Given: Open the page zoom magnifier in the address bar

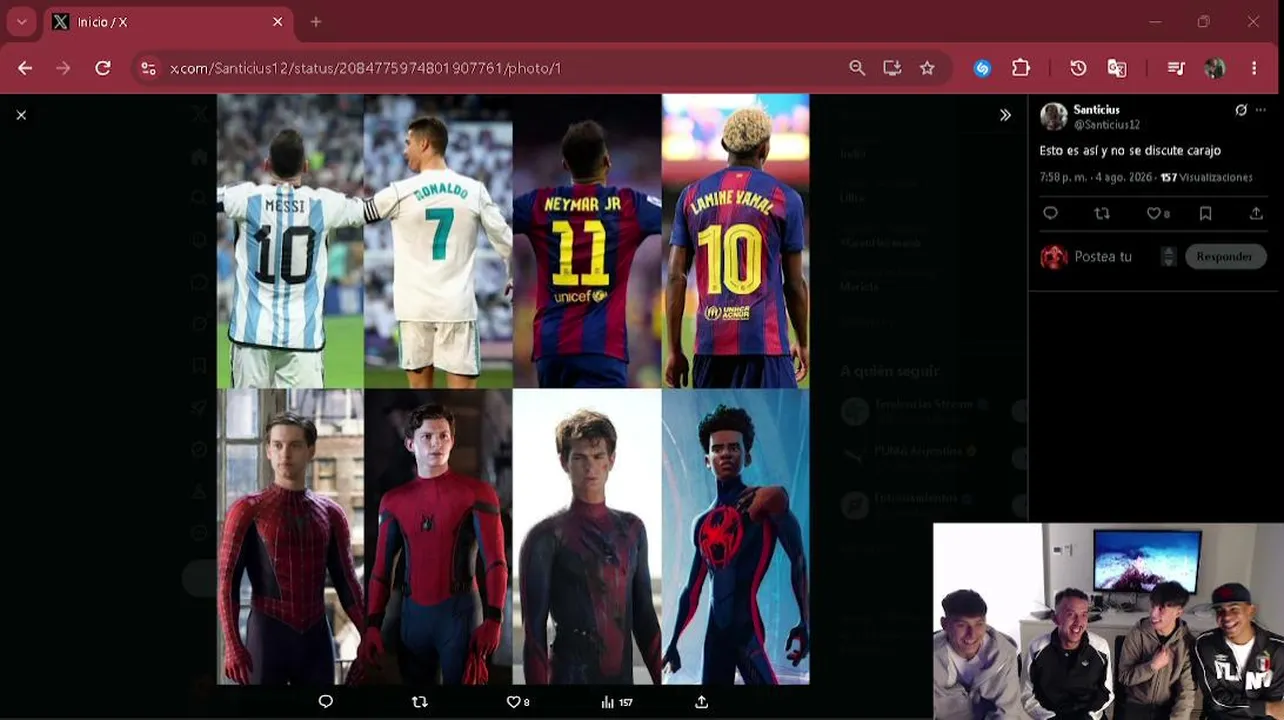Looking at the screenshot, I should pos(857,68).
